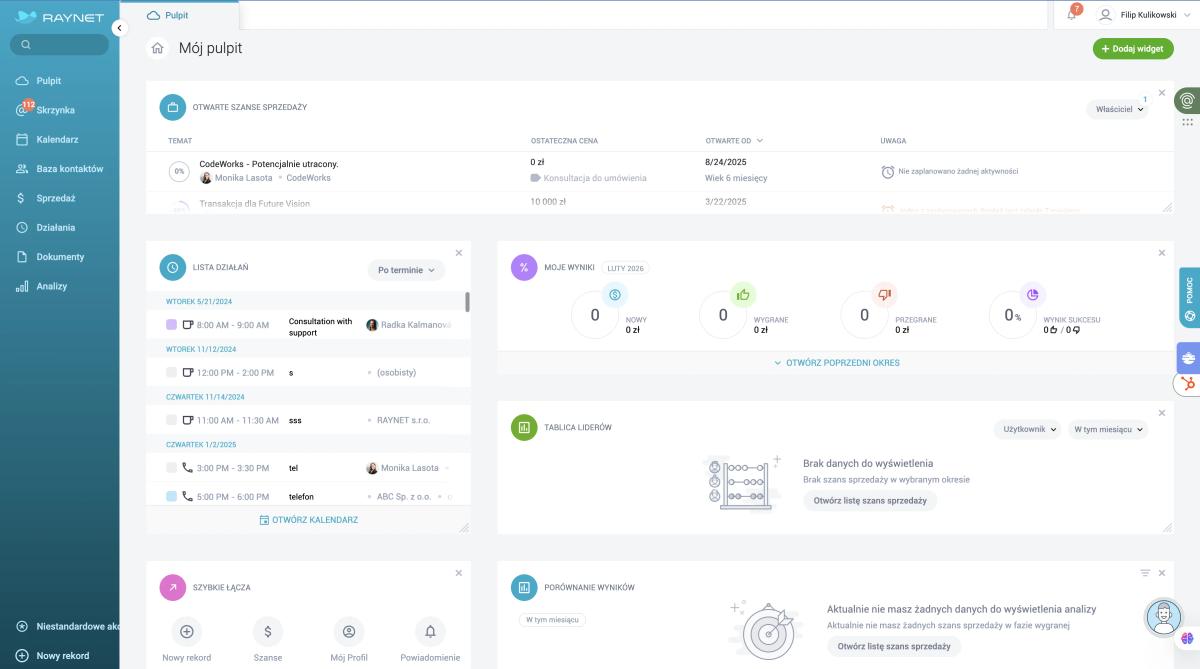Sort by the Otwarte od column header
This screenshot has height=669, width=1200.
pos(734,141)
